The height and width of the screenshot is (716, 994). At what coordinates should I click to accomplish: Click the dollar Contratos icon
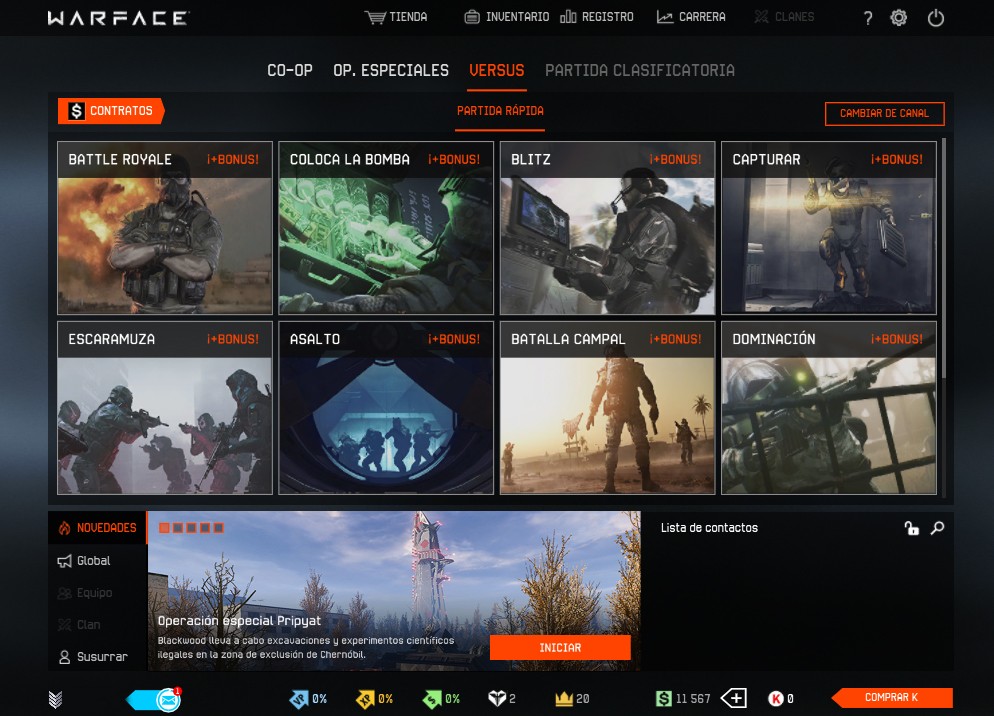77,111
